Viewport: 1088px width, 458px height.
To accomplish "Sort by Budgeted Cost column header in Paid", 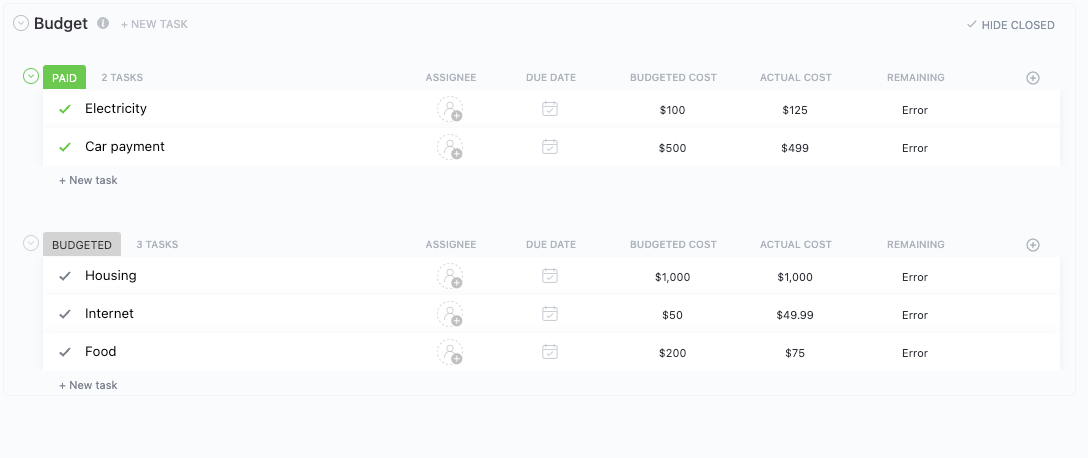I will (x=673, y=78).
